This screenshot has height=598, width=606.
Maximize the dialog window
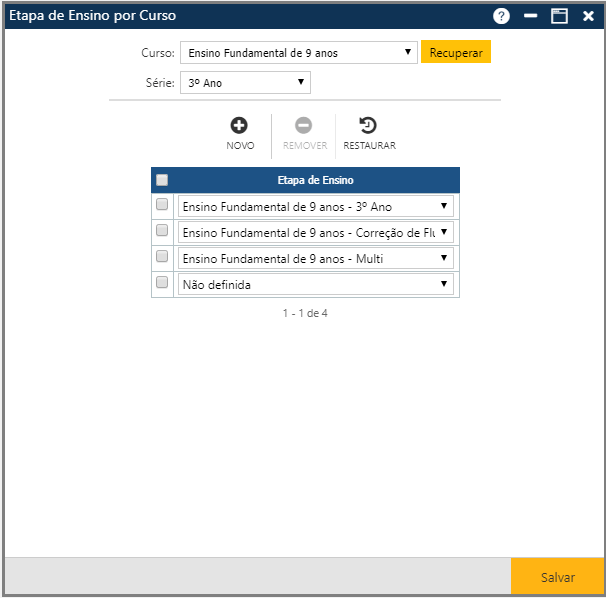(559, 16)
